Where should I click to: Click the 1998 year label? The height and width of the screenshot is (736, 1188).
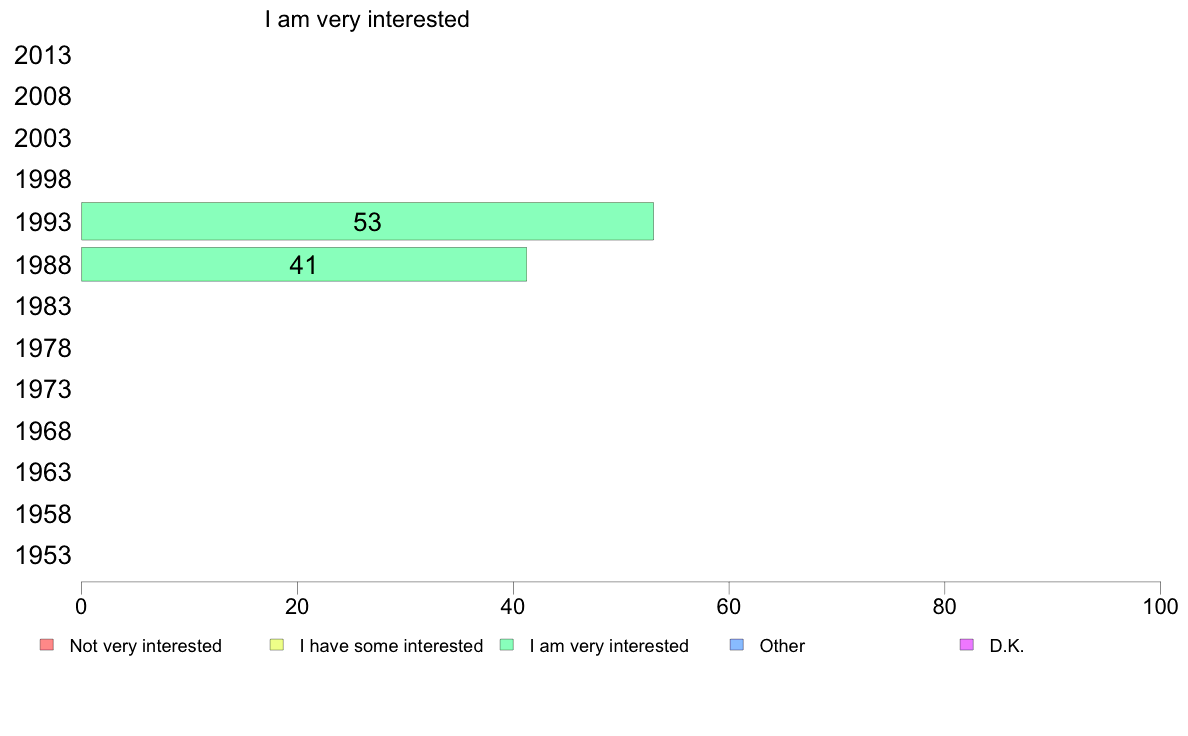click(x=43, y=180)
